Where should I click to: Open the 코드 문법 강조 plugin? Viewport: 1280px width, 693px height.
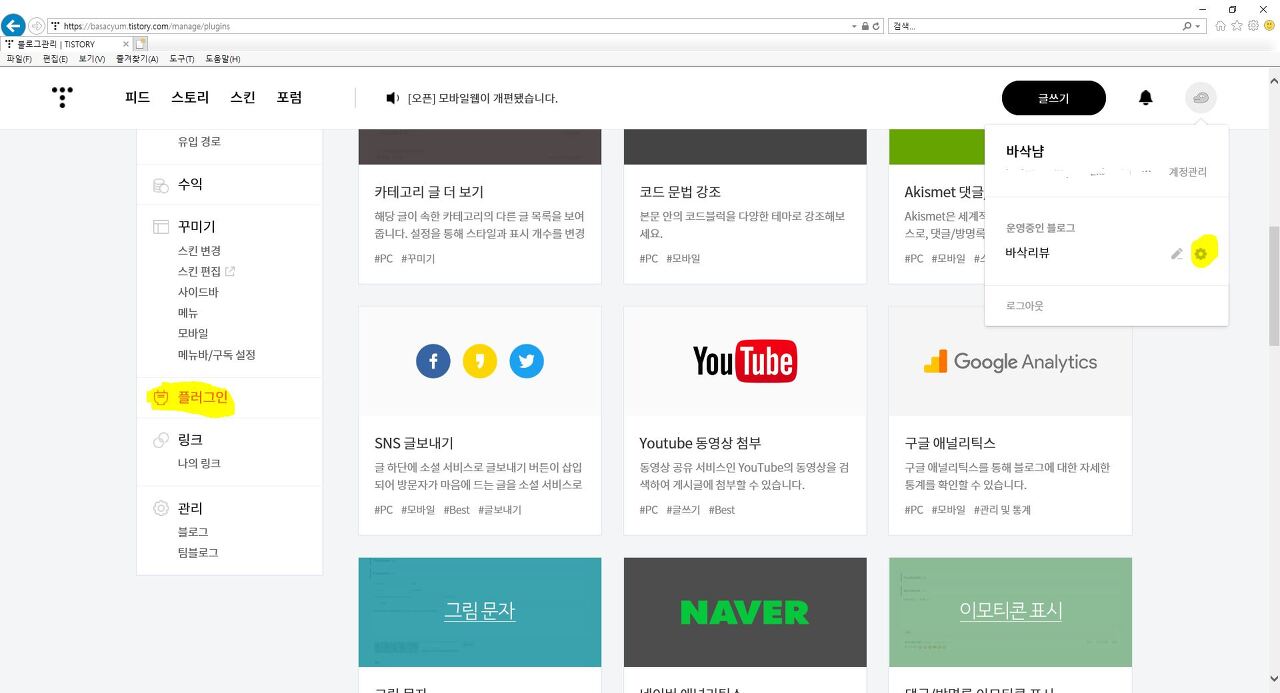680,192
